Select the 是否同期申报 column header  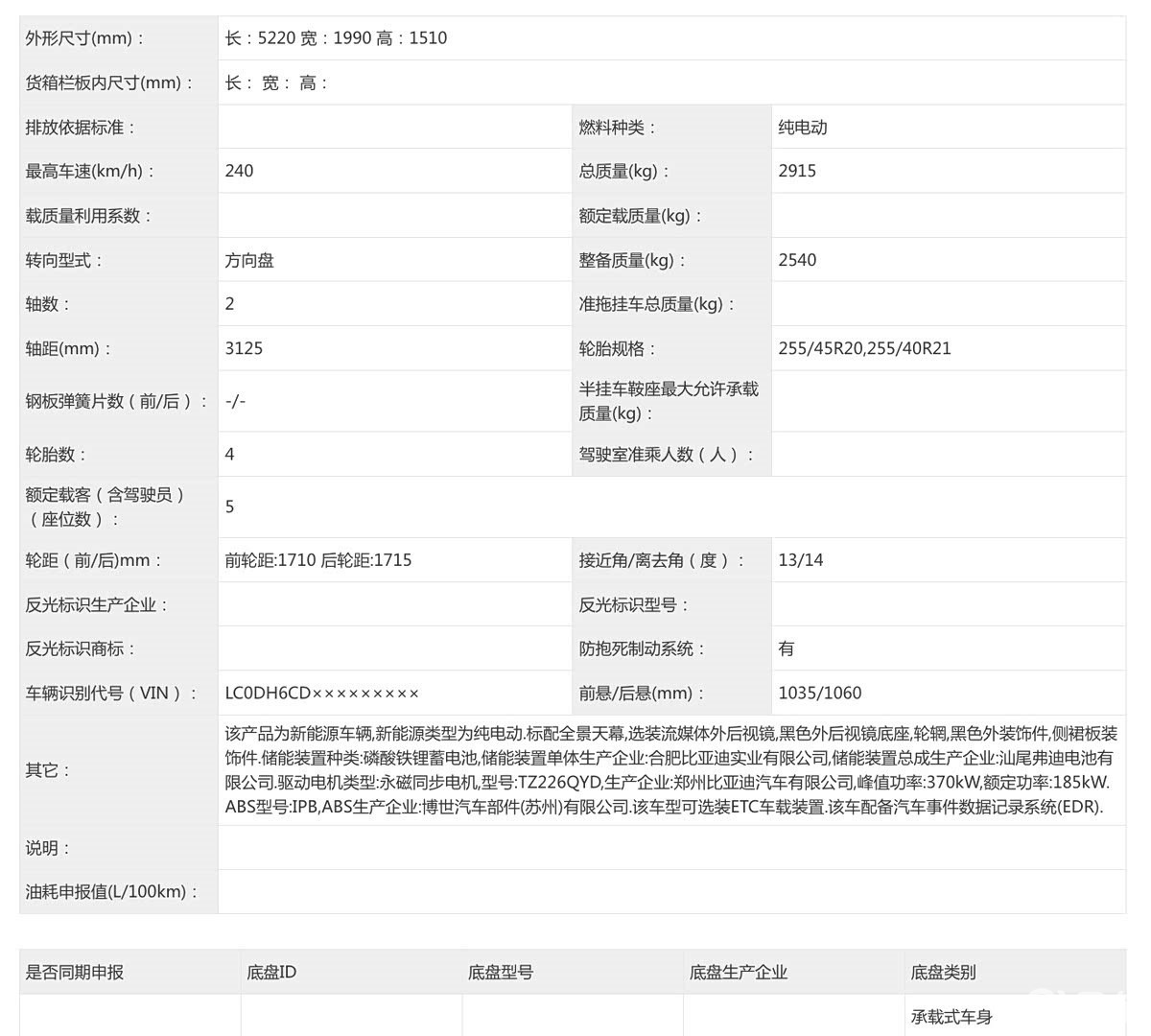click(75, 972)
